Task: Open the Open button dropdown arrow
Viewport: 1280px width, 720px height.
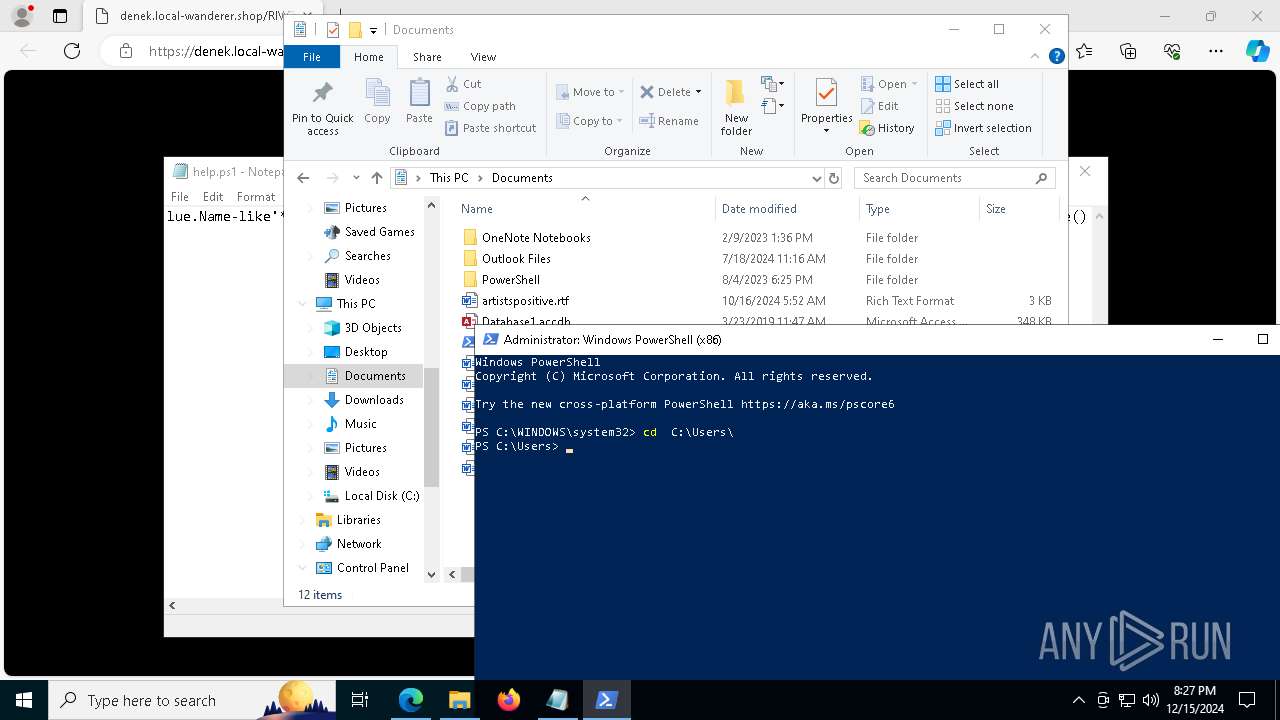Action: (914, 84)
